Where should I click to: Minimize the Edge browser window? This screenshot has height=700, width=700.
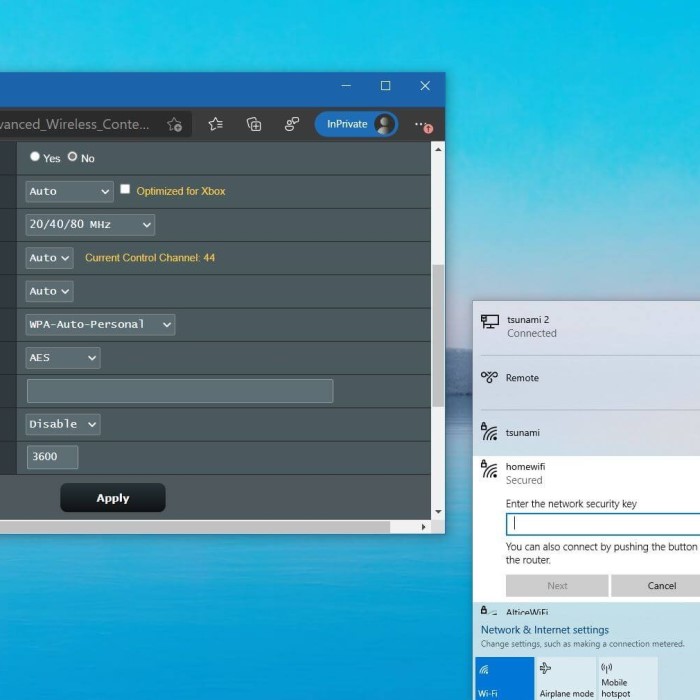pos(346,86)
